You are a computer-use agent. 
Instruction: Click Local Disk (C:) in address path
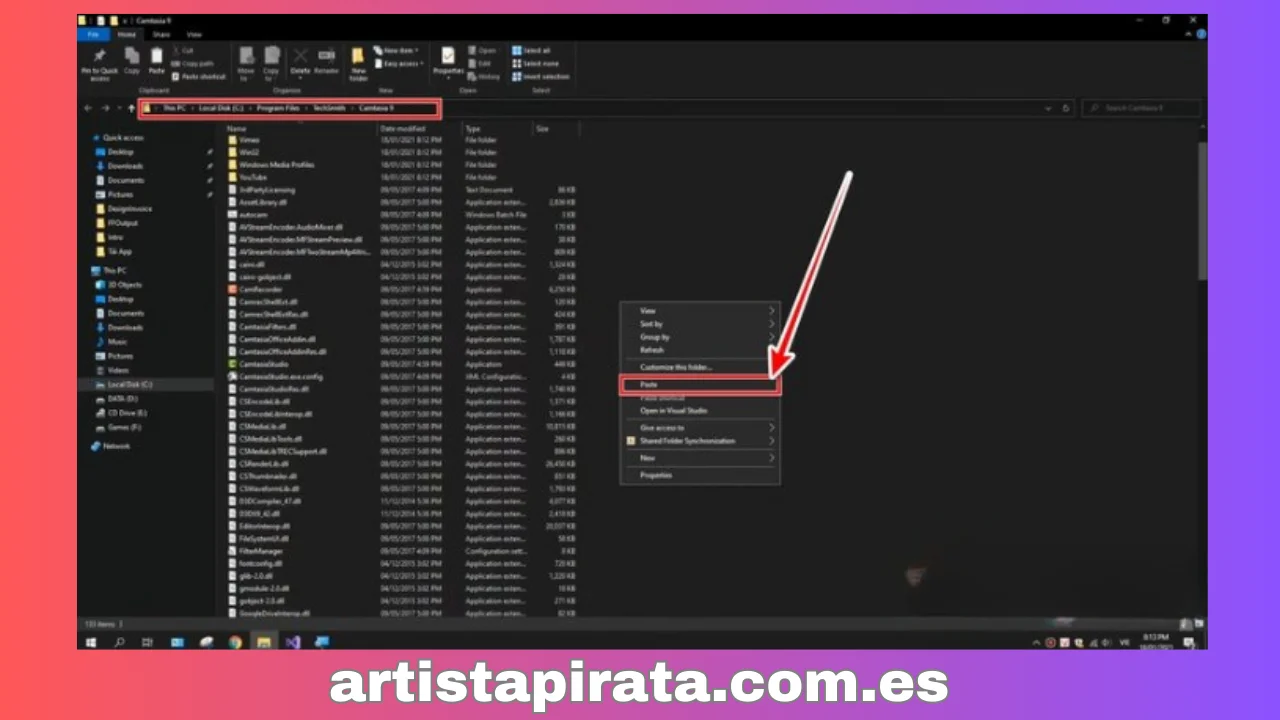tap(221, 108)
